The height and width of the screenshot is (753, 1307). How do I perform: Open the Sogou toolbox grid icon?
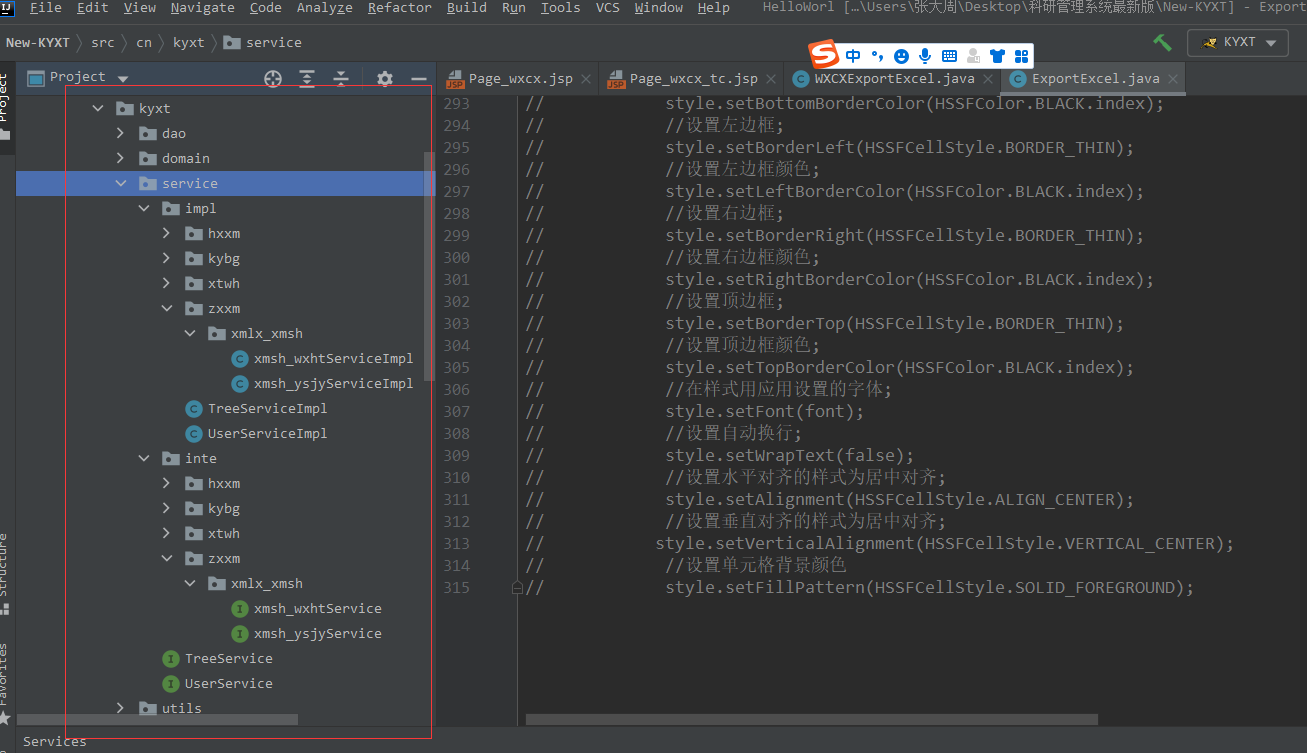(x=1021, y=56)
